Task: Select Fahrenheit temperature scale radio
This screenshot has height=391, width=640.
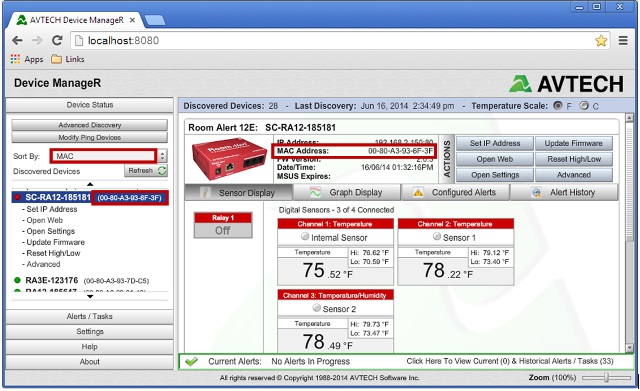Action: tap(558, 106)
